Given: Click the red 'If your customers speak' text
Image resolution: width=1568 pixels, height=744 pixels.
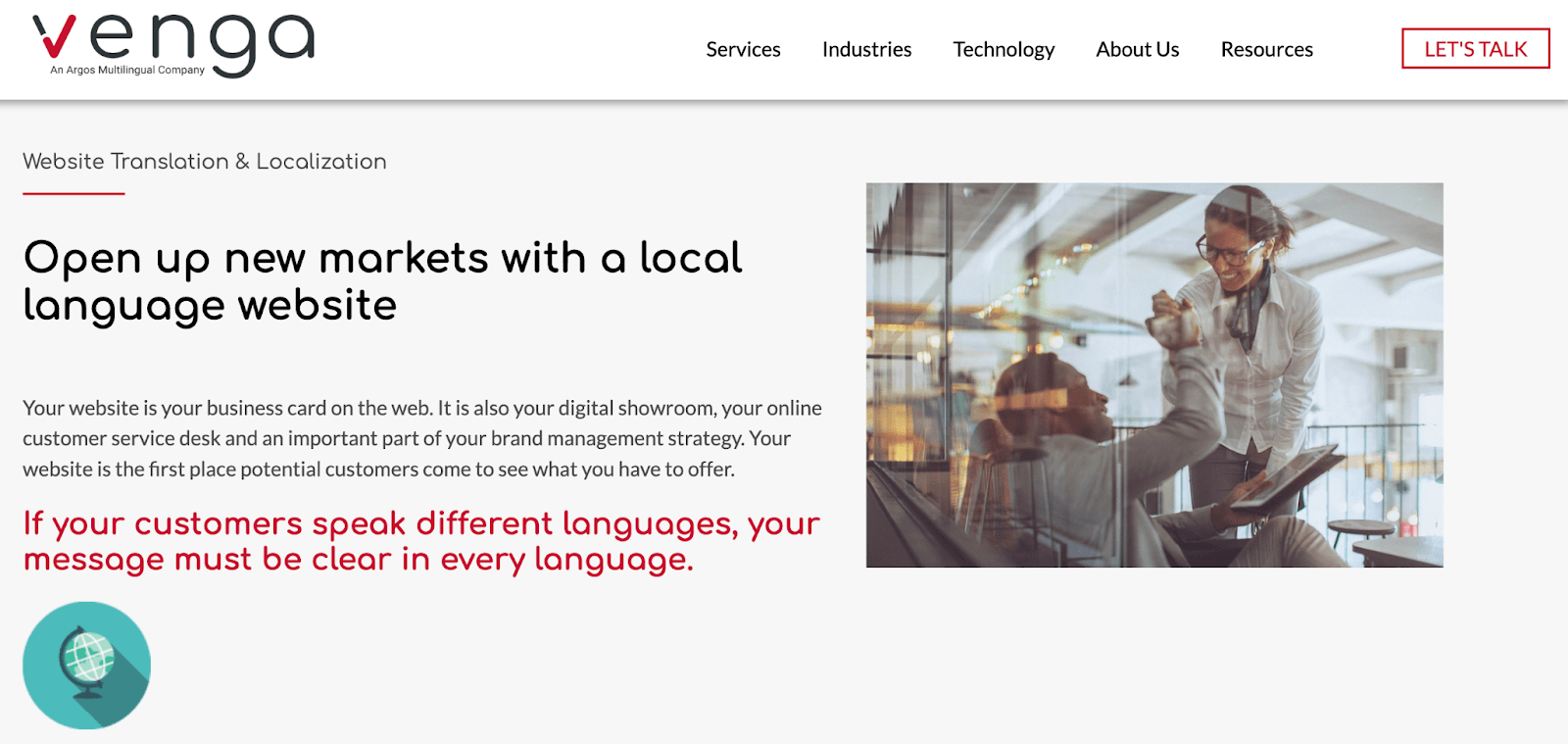Looking at the screenshot, I should point(421,541).
